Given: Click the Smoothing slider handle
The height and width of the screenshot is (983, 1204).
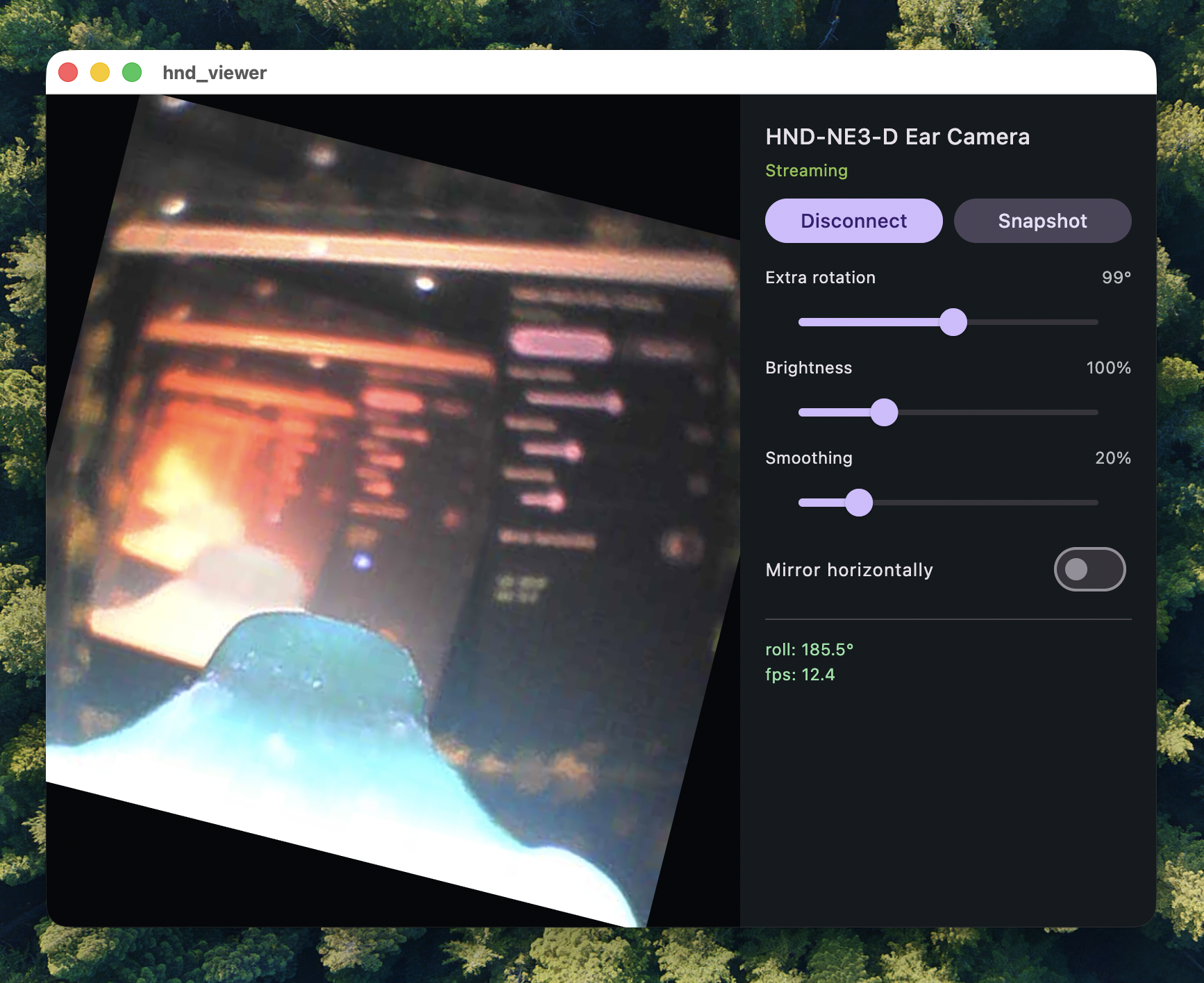Looking at the screenshot, I should pyautogui.click(x=859, y=503).
